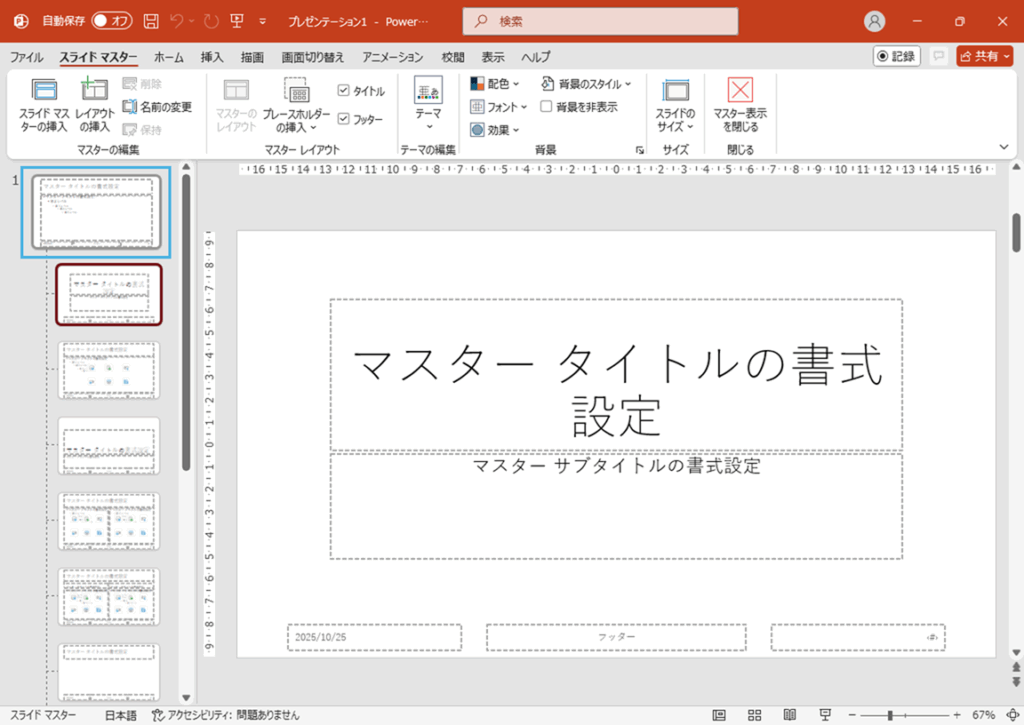The height and width of the screenshot is (725, 1024).
Task: Open the Effects gallery
Action: 494,129
